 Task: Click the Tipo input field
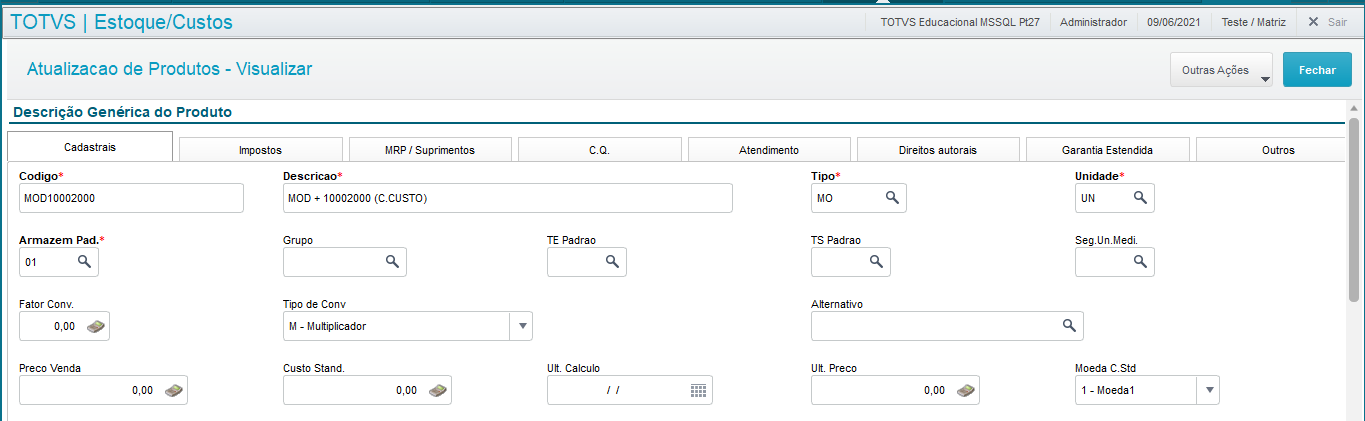859,198
